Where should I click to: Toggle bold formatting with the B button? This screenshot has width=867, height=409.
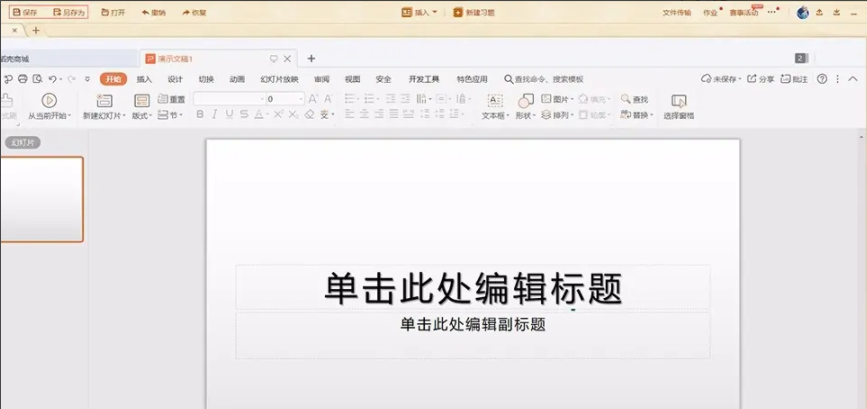[200, 115]
